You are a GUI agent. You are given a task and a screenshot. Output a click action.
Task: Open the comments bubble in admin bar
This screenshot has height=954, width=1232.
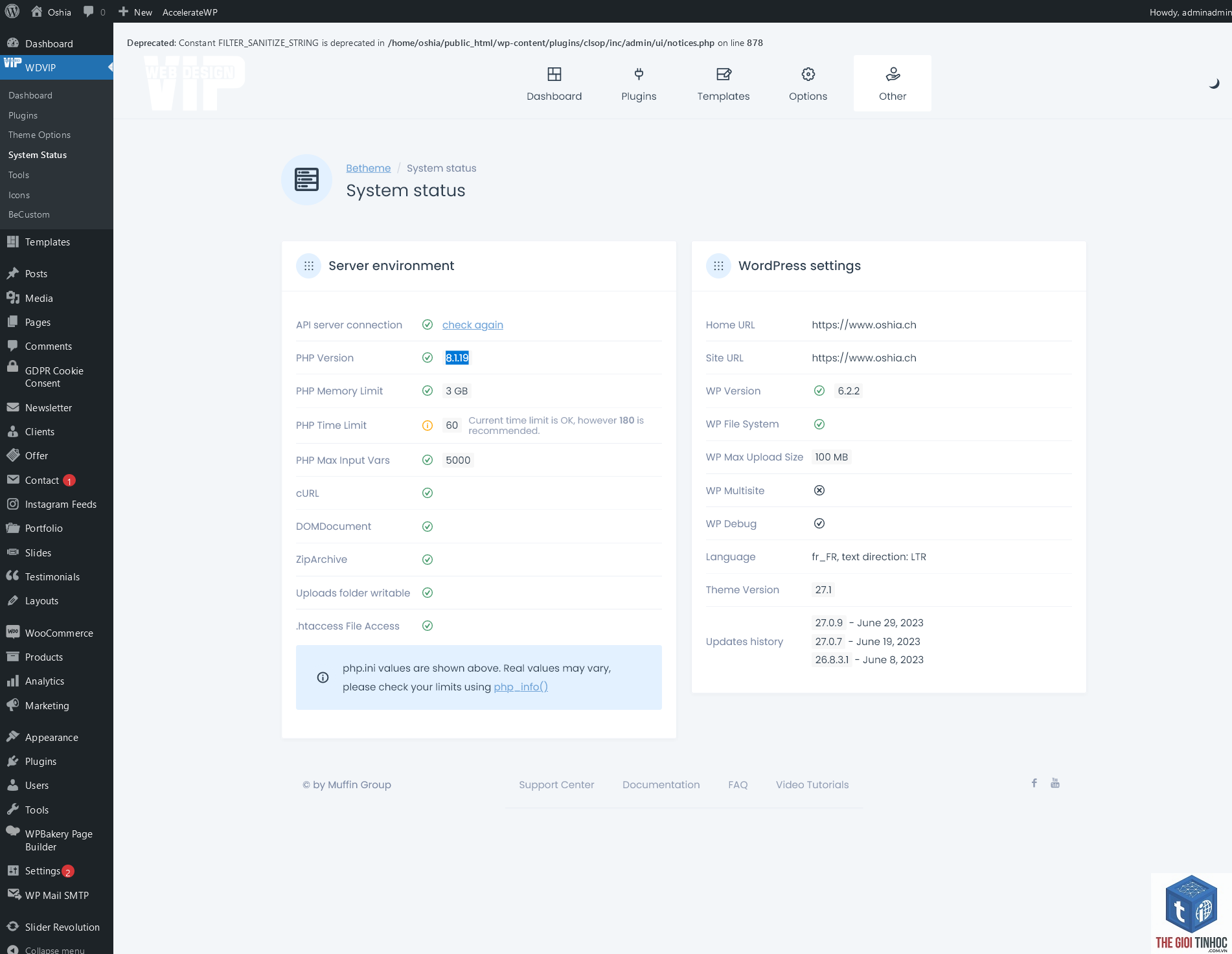[89, 12]
